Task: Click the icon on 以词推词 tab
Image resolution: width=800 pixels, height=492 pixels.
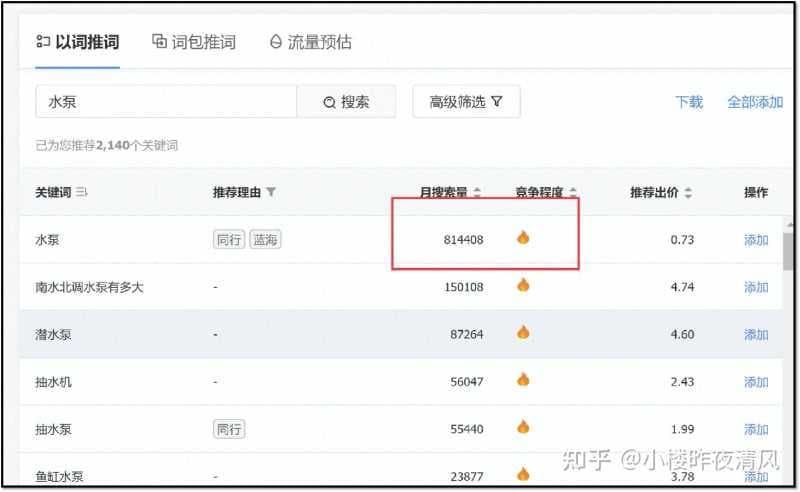Action: (43, 41)
